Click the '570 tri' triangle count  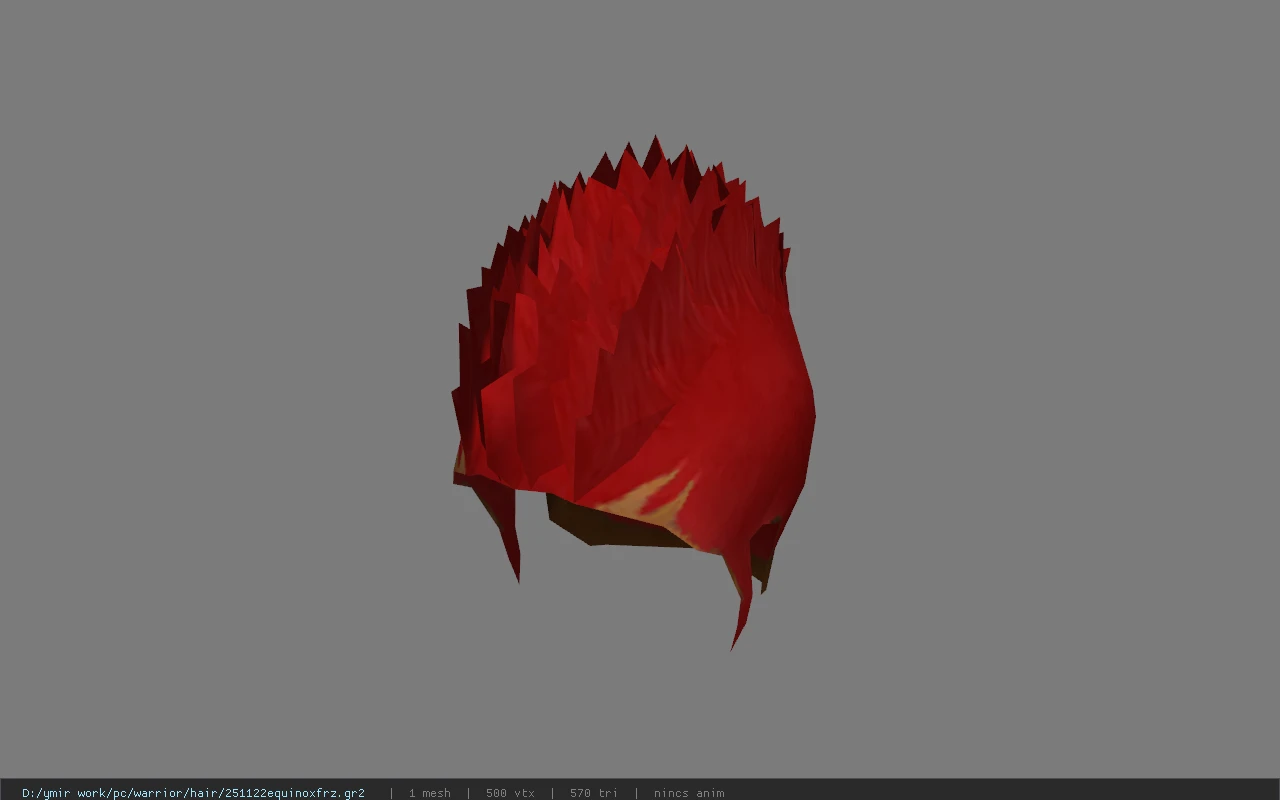click(x=594, y=793)
